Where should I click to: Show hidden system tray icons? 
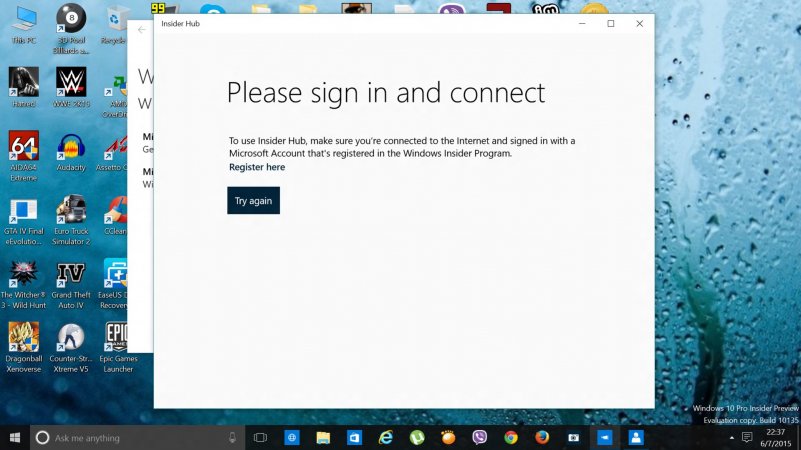[x=732, y=438]
